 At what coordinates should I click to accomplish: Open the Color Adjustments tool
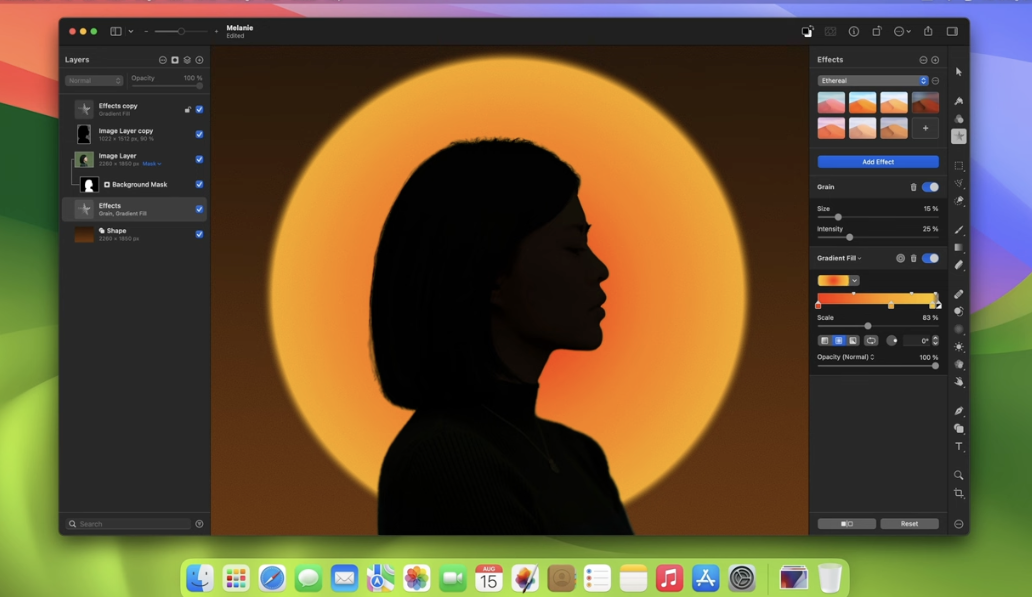958,119
